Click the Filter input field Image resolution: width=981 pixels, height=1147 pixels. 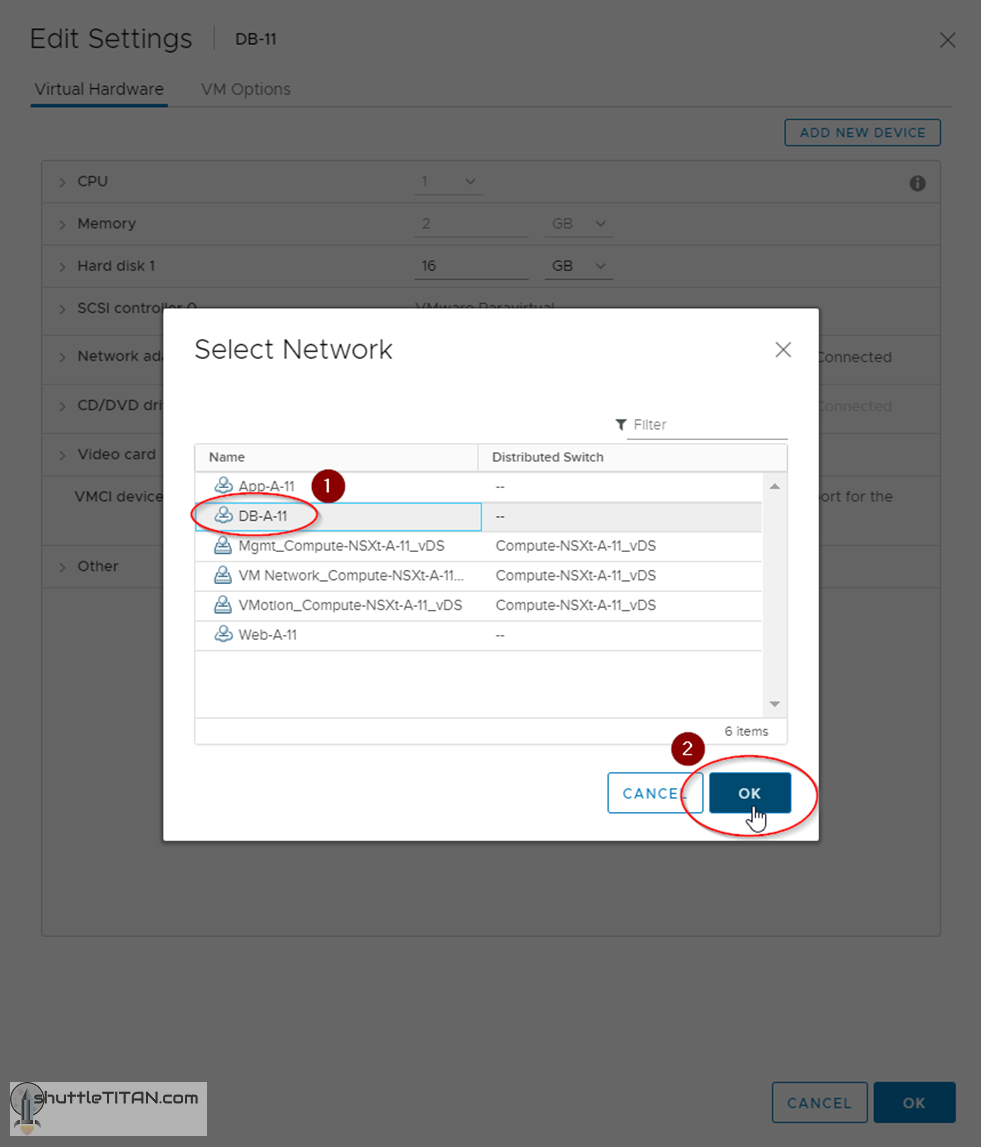(708, 425)
